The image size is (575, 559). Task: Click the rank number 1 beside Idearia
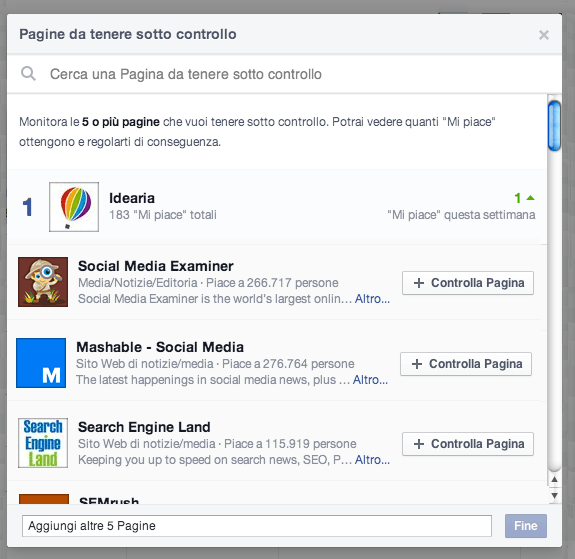[28, 207]
